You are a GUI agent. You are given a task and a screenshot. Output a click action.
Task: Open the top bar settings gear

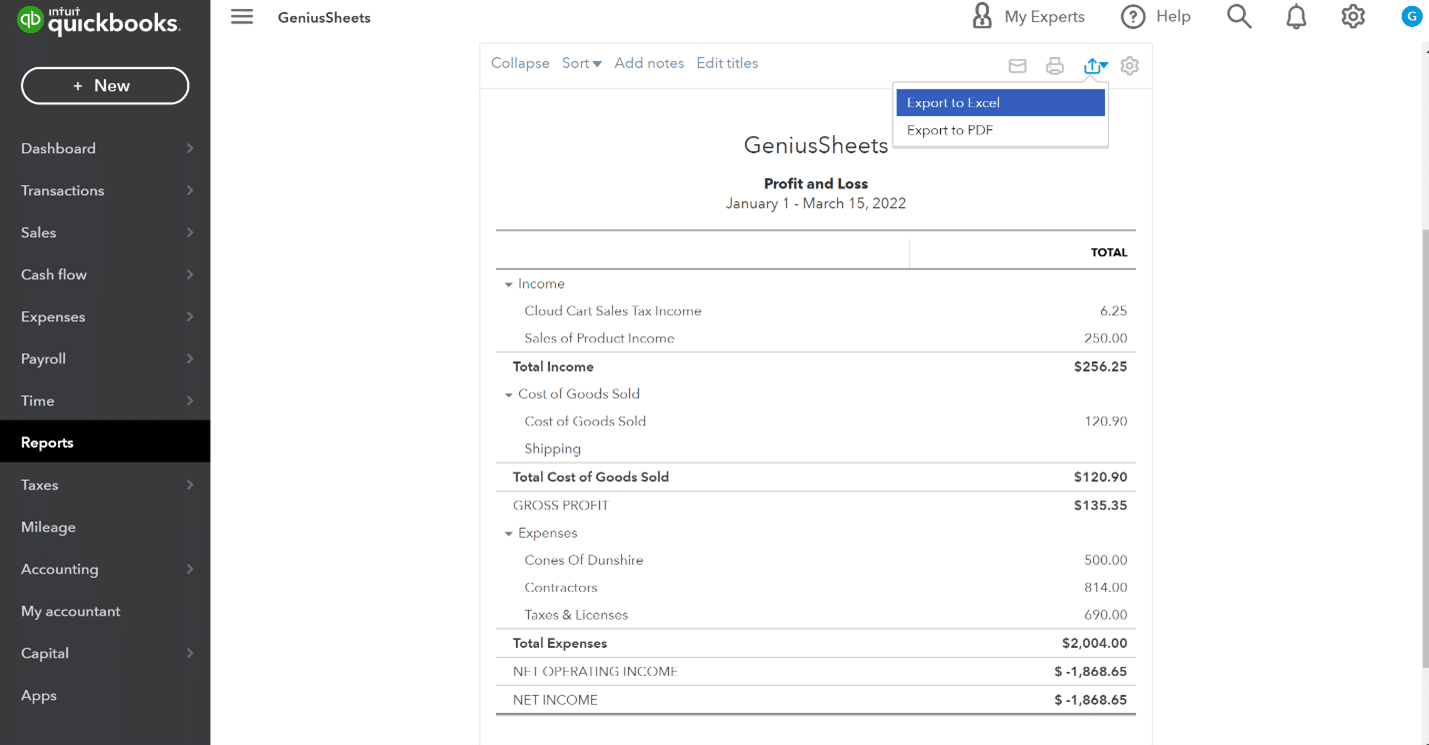click(x=1353, y=16)
